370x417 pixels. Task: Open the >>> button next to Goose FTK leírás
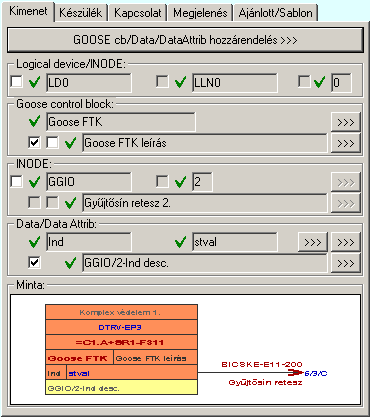pos(346,143)
